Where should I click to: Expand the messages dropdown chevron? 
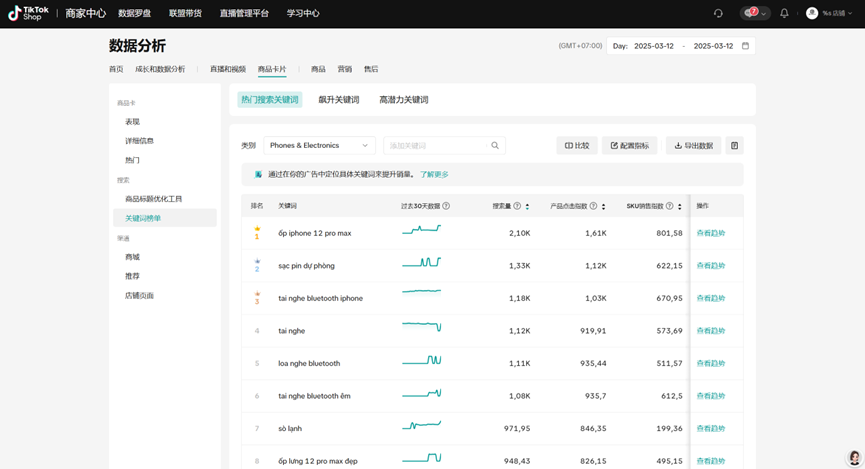pyautogui.click(x=763, y=13)
